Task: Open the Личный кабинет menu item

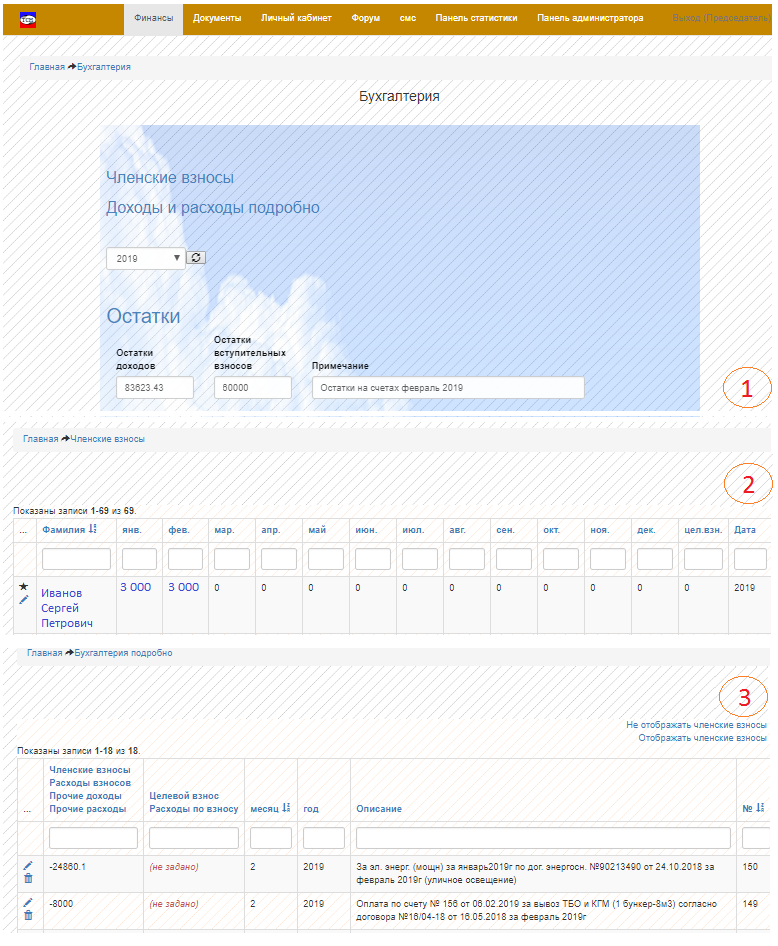Action: 296,18
